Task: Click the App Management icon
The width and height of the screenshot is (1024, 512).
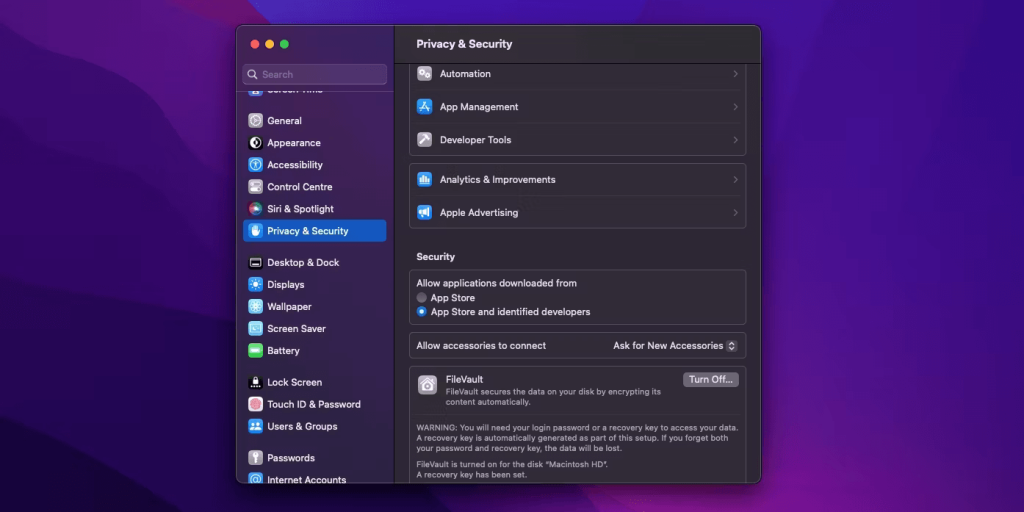Action: click(x=424, y=106)
